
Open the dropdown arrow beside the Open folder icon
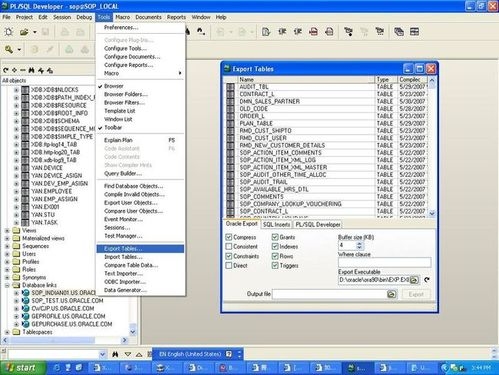(x=35, y=32)
